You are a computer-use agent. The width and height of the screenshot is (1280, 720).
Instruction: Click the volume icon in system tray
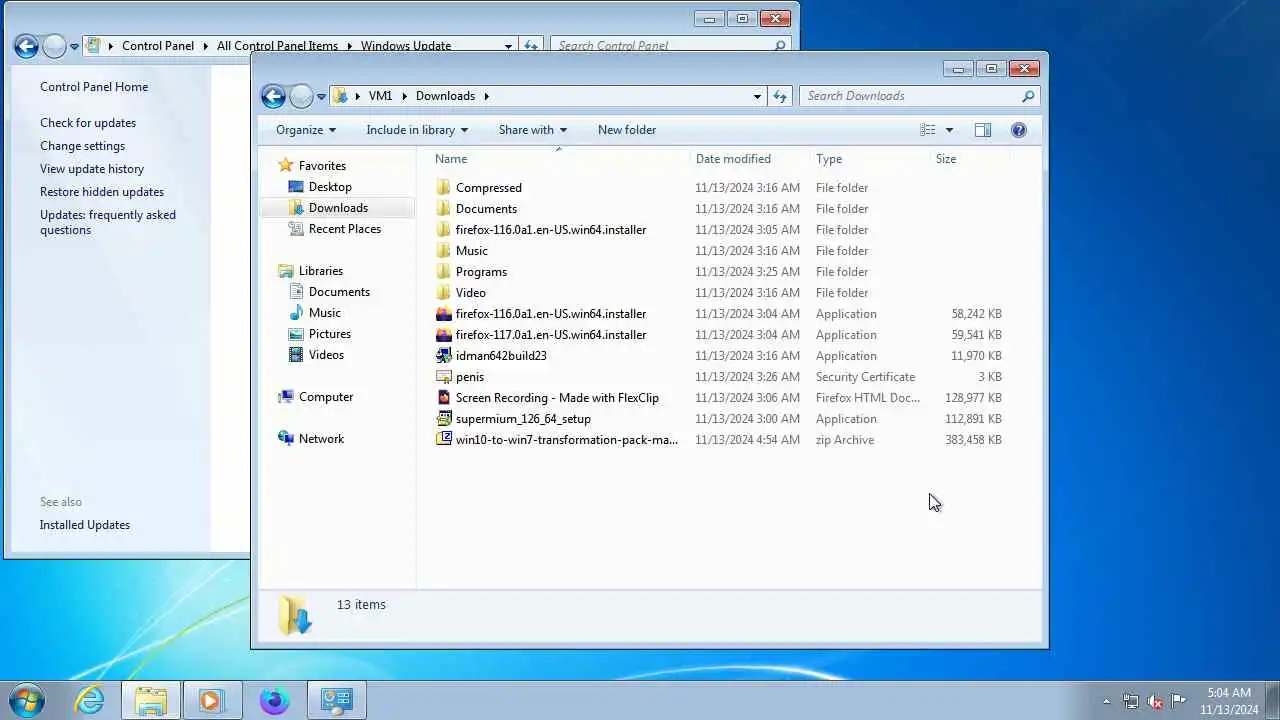pos(1155,701)
